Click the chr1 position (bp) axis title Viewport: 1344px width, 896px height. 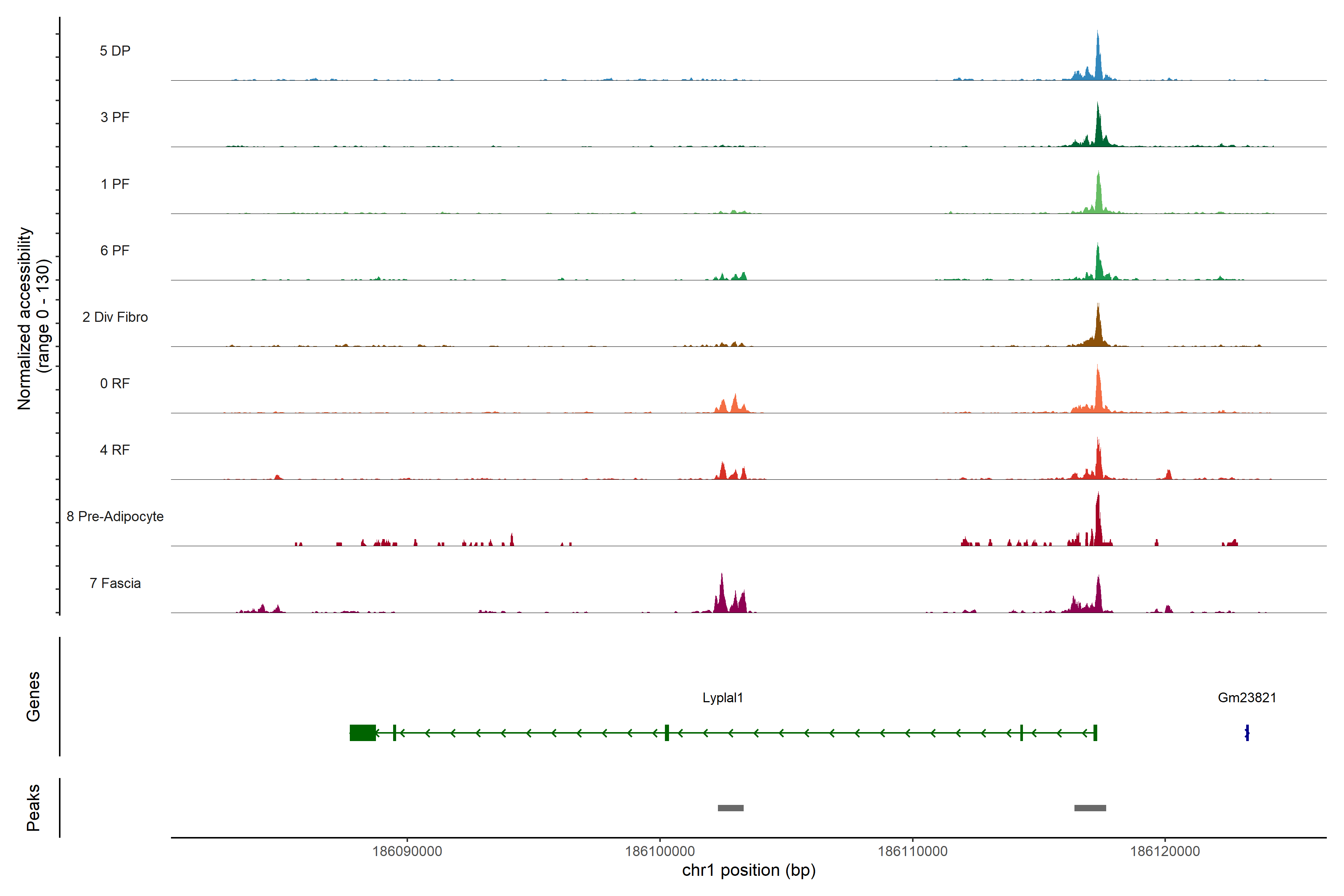tap(749, 870)
